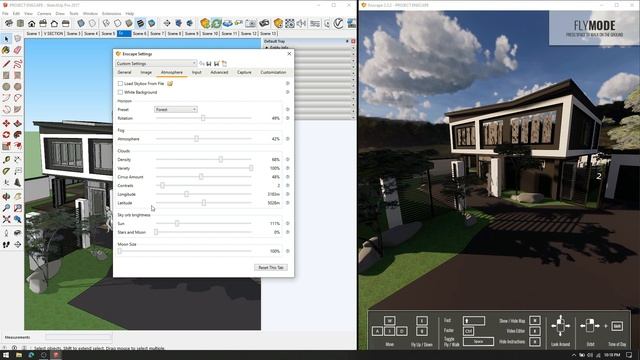Click the save preset floppy icon
The height and width of the screenshot is (360, 640).
pos(209,64)
